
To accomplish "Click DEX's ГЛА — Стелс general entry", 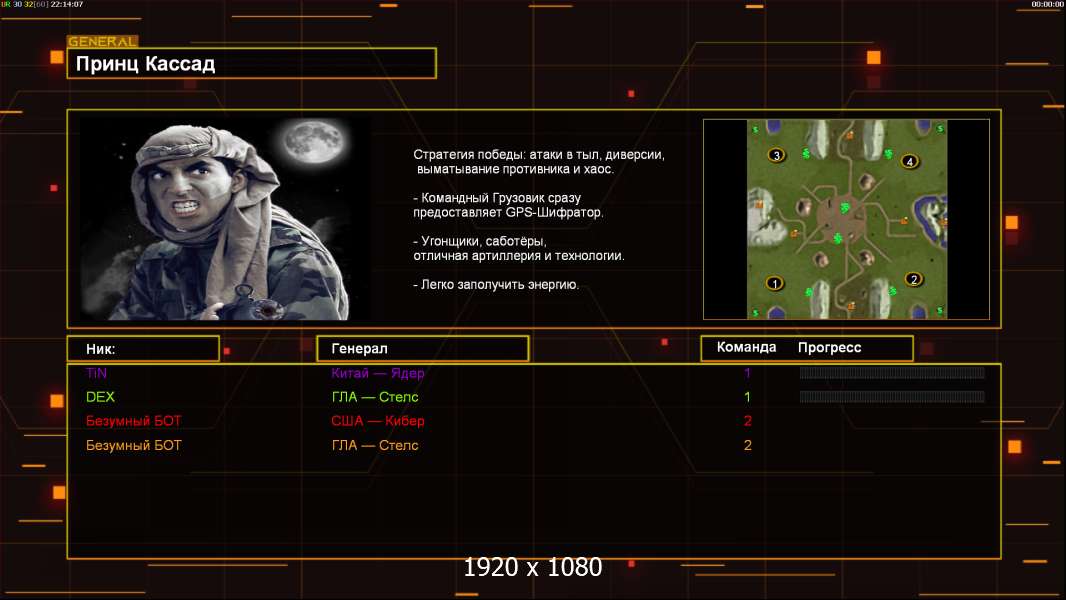I will point(375,397).
